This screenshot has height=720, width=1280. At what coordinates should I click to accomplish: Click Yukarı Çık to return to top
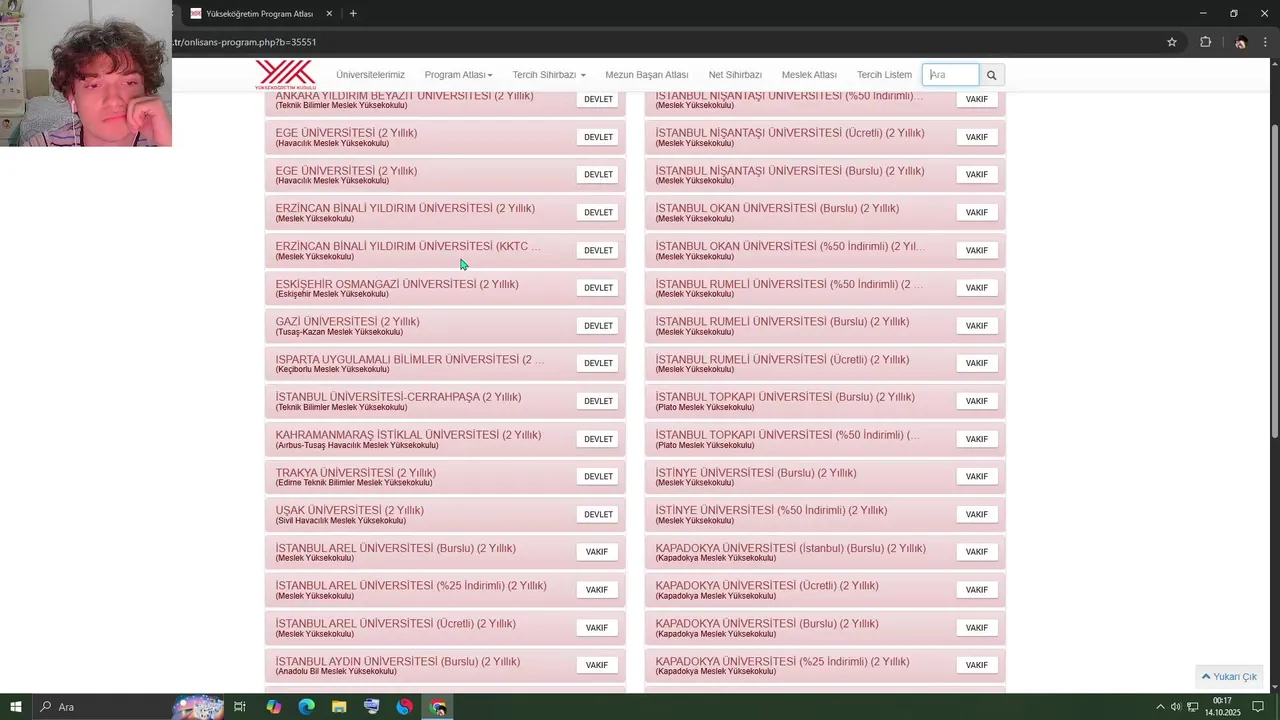[x=1229, y=677]
